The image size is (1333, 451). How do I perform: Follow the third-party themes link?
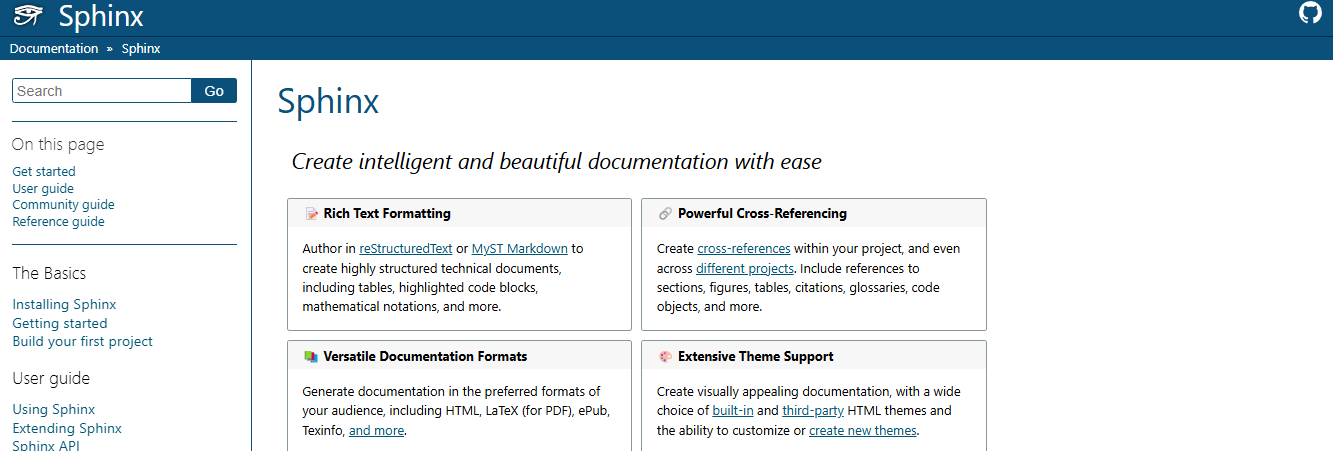point(813,411)
